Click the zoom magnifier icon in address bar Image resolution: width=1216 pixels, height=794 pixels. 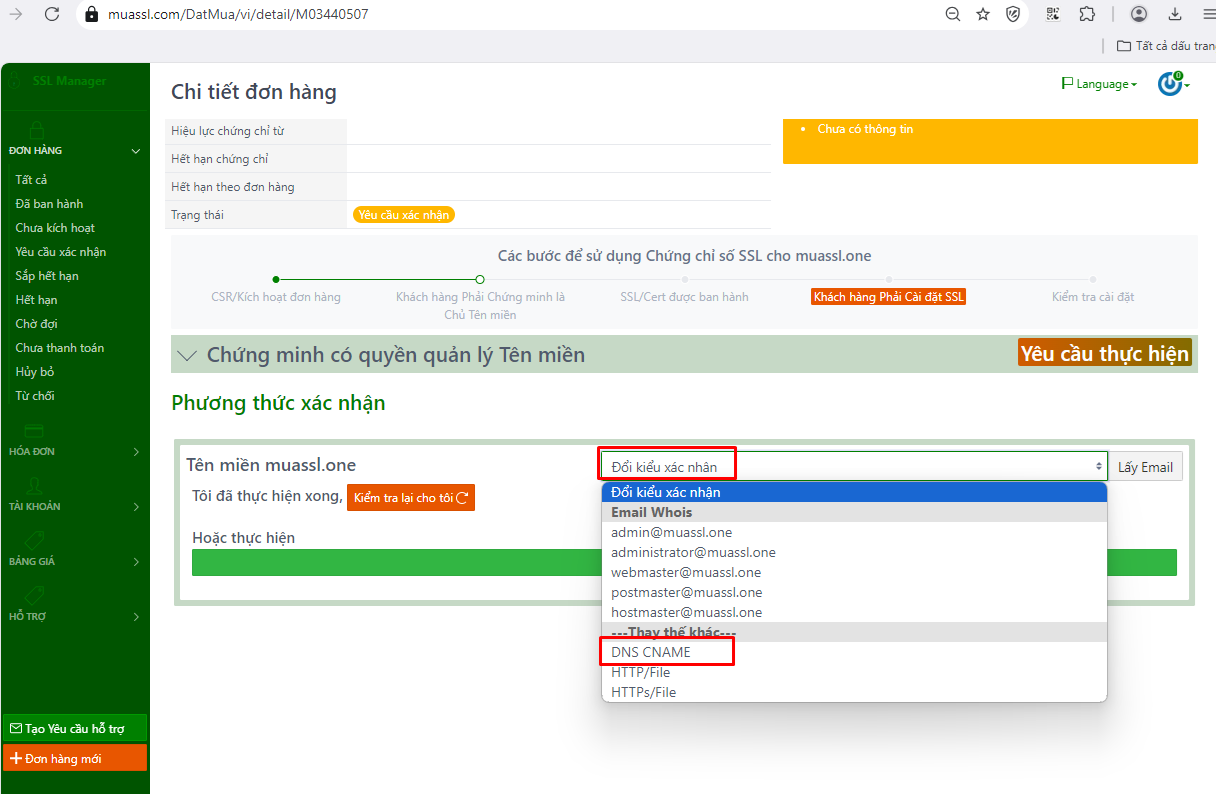[x=953, y=14]
